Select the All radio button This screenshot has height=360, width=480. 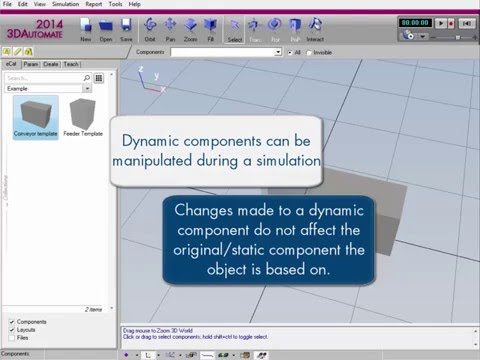(290, 53)
